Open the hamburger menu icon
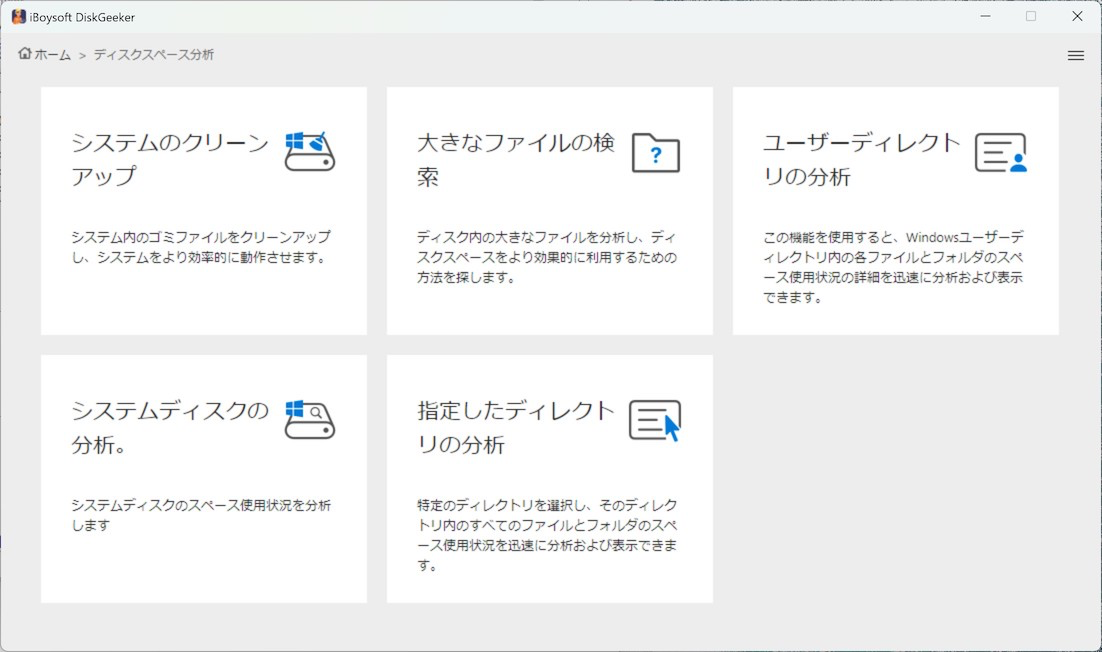The image size is (1102, 652). pyautogui.click(x=1075, y=56)
